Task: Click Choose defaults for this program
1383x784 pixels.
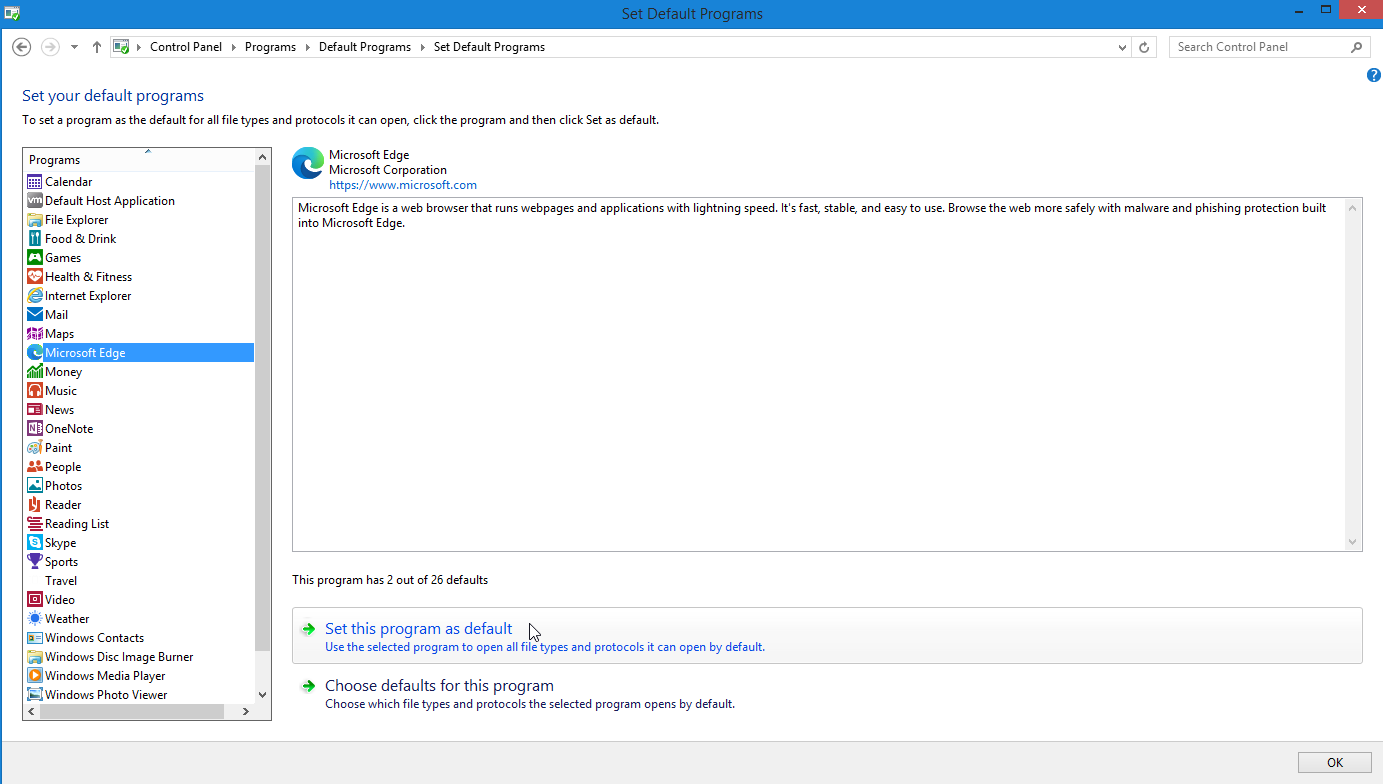Action: [x=439, y=686]
